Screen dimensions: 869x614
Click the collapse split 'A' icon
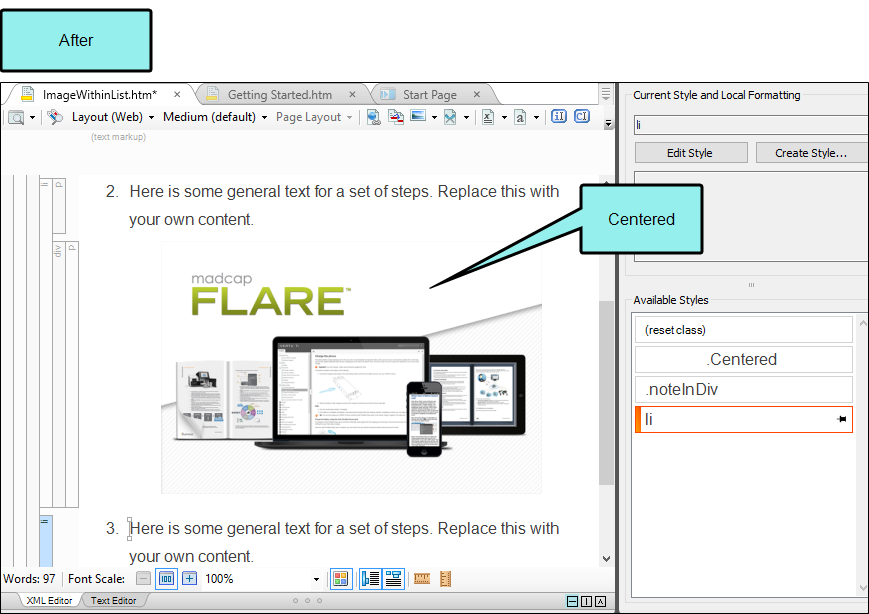tap(600, 601)
